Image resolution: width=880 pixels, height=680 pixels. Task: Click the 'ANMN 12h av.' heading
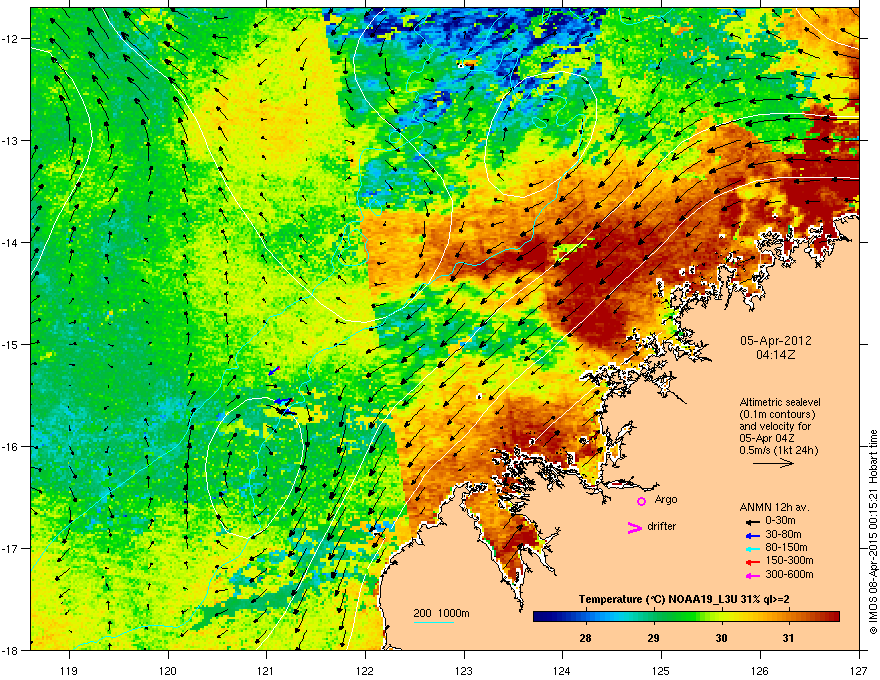(x=774, y=507)
